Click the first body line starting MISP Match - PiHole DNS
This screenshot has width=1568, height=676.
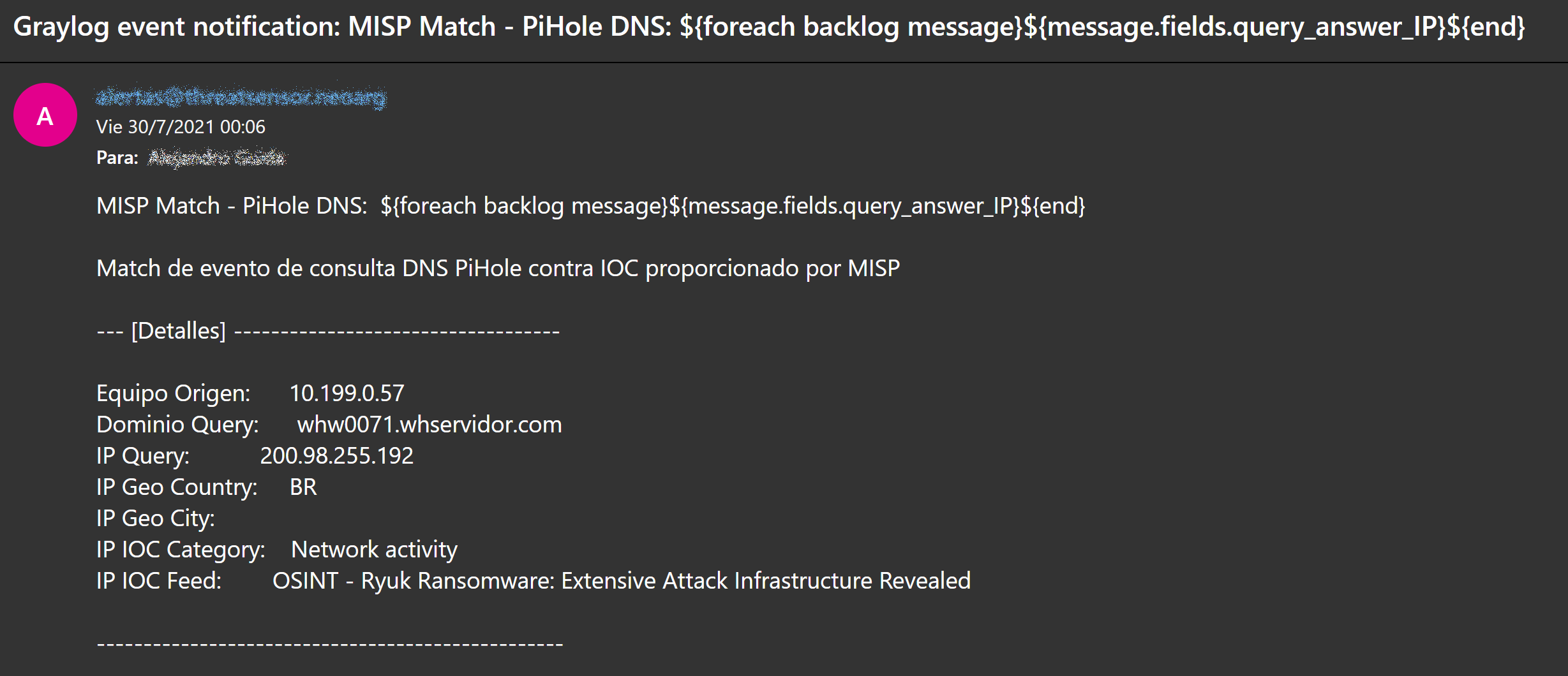click(x=590, y=206)
